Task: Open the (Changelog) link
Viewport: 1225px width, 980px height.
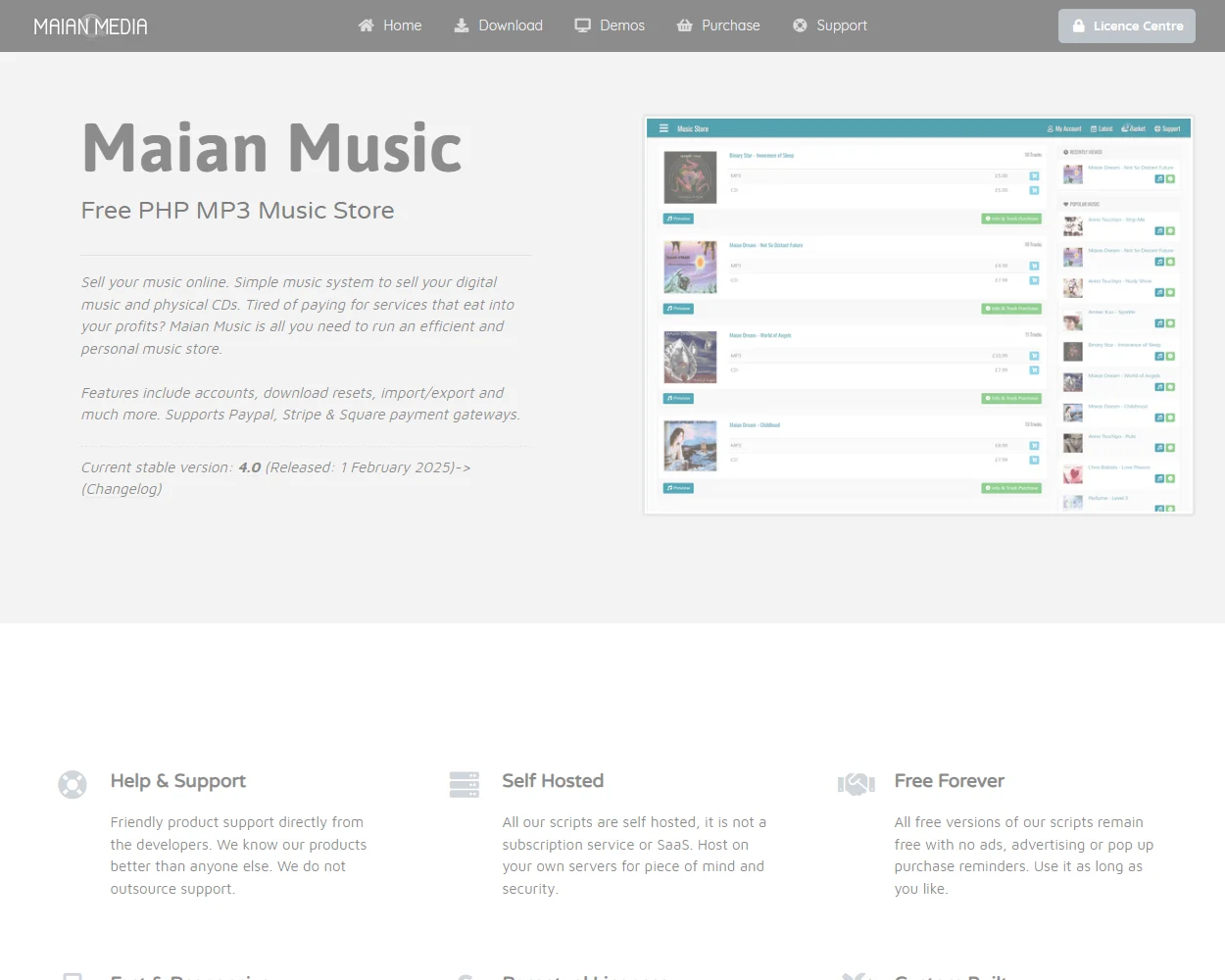Action: click(122, 489)
